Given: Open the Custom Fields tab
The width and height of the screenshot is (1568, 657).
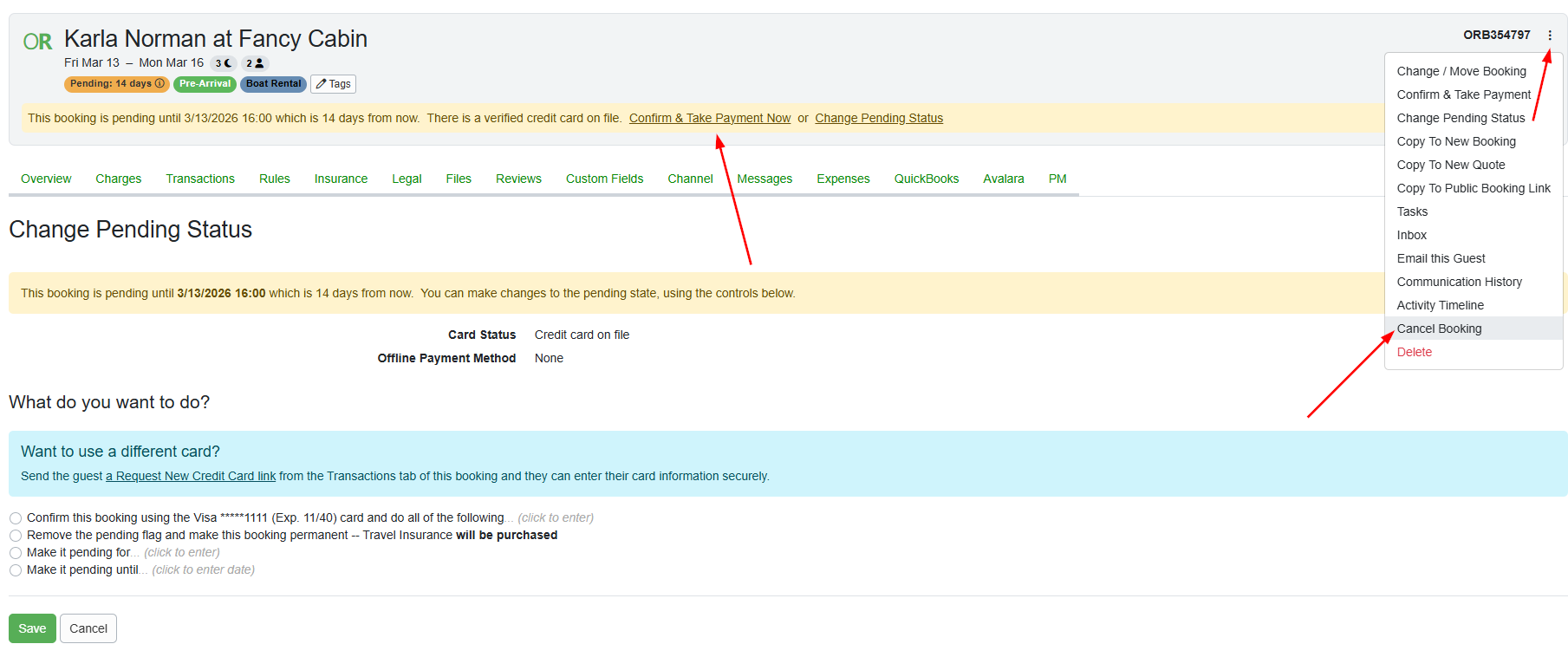Looking at the screenshot, I should coord(605,179).
